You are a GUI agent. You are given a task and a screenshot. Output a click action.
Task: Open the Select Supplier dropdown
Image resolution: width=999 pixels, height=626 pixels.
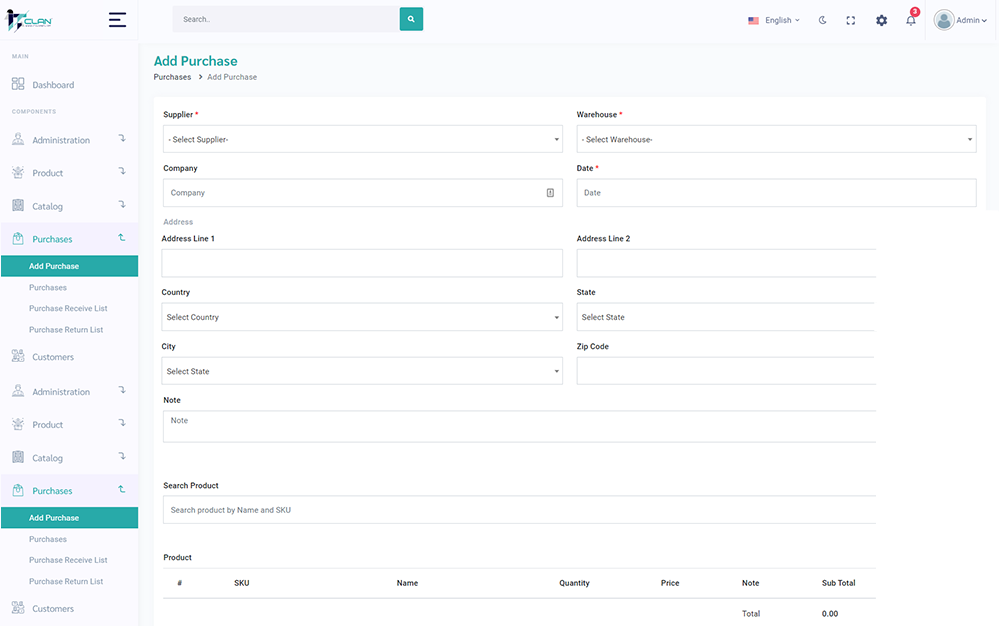coord(362,139)
